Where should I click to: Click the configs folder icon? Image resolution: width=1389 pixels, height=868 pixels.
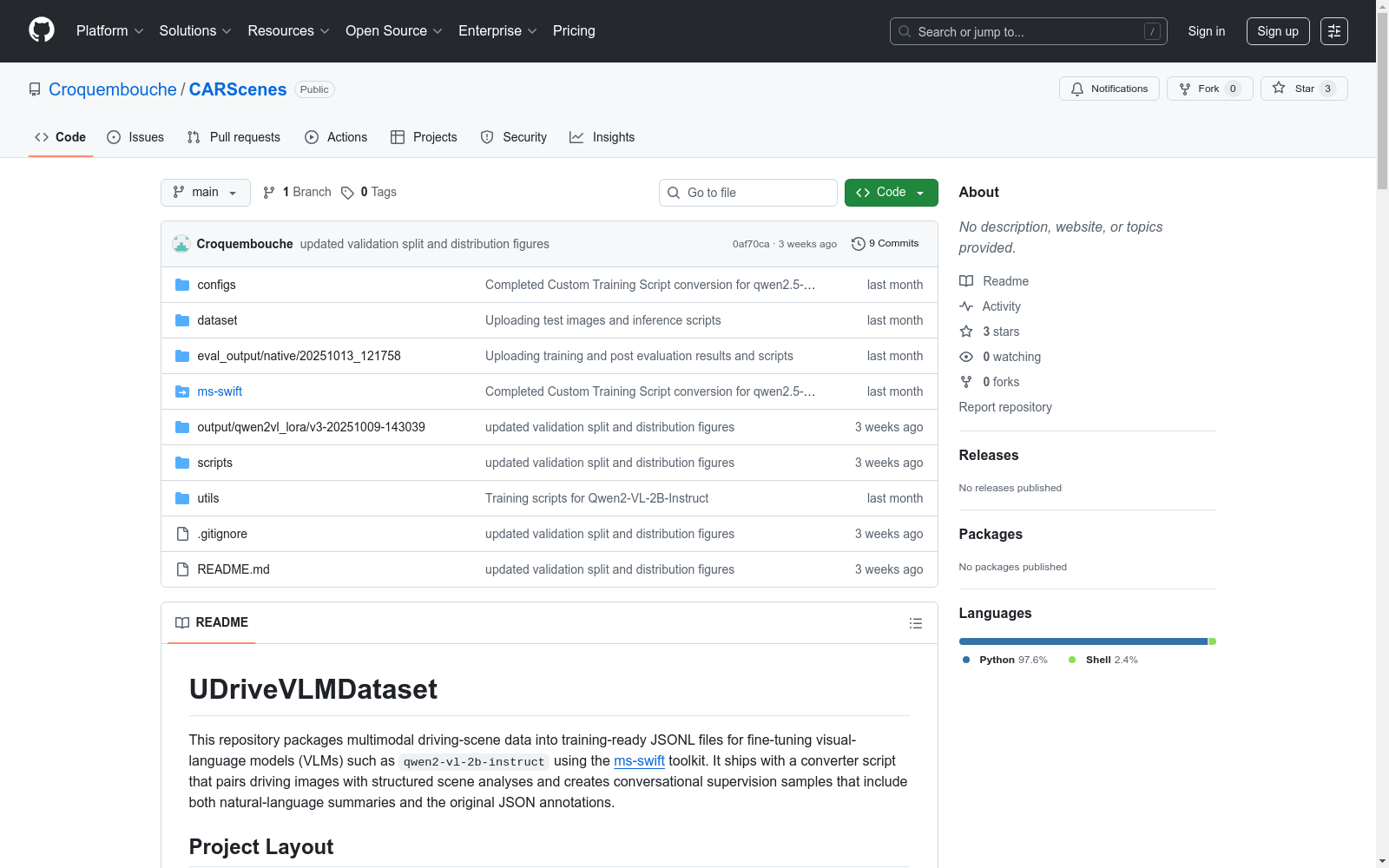pyautogui.click(x=182, y=285)
